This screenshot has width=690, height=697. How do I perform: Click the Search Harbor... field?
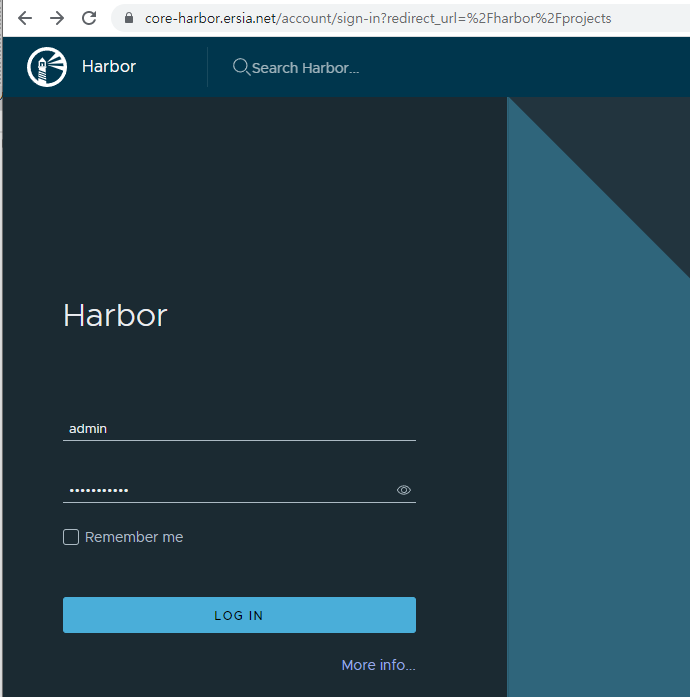pos(305,68)
